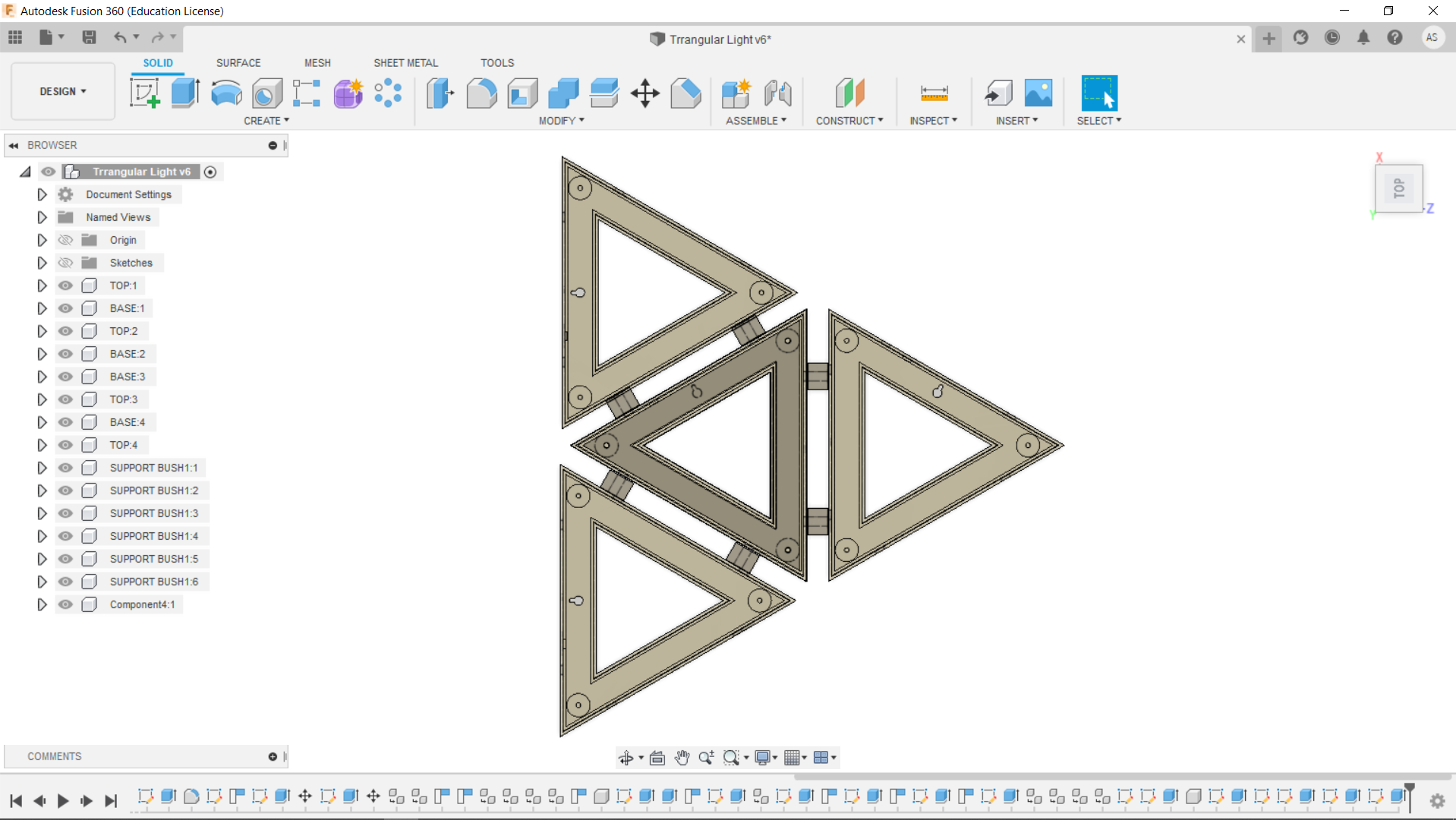Open the SELECT menu

[x=1099, y=121]
